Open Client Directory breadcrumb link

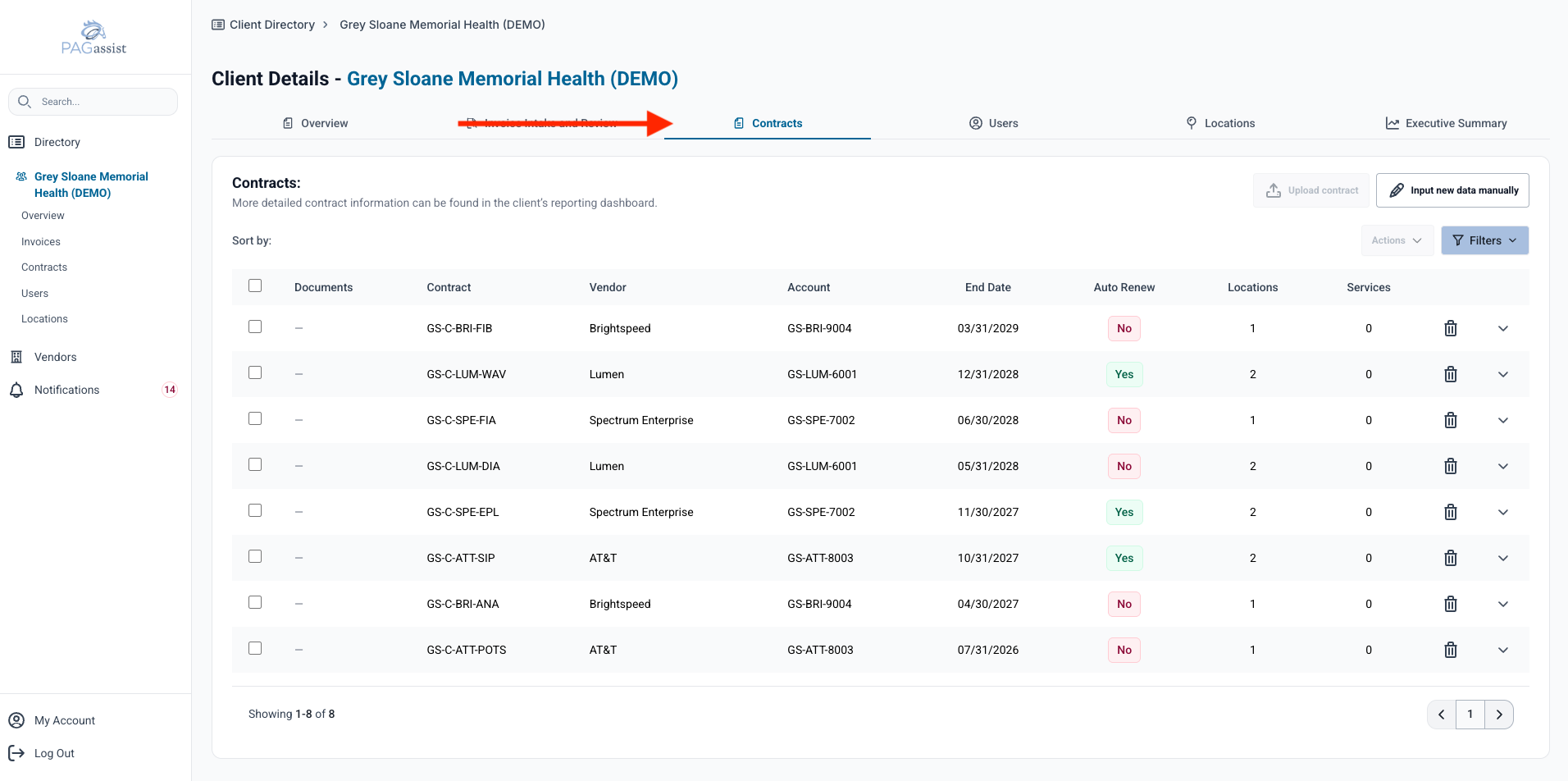[x=263, y=25]
